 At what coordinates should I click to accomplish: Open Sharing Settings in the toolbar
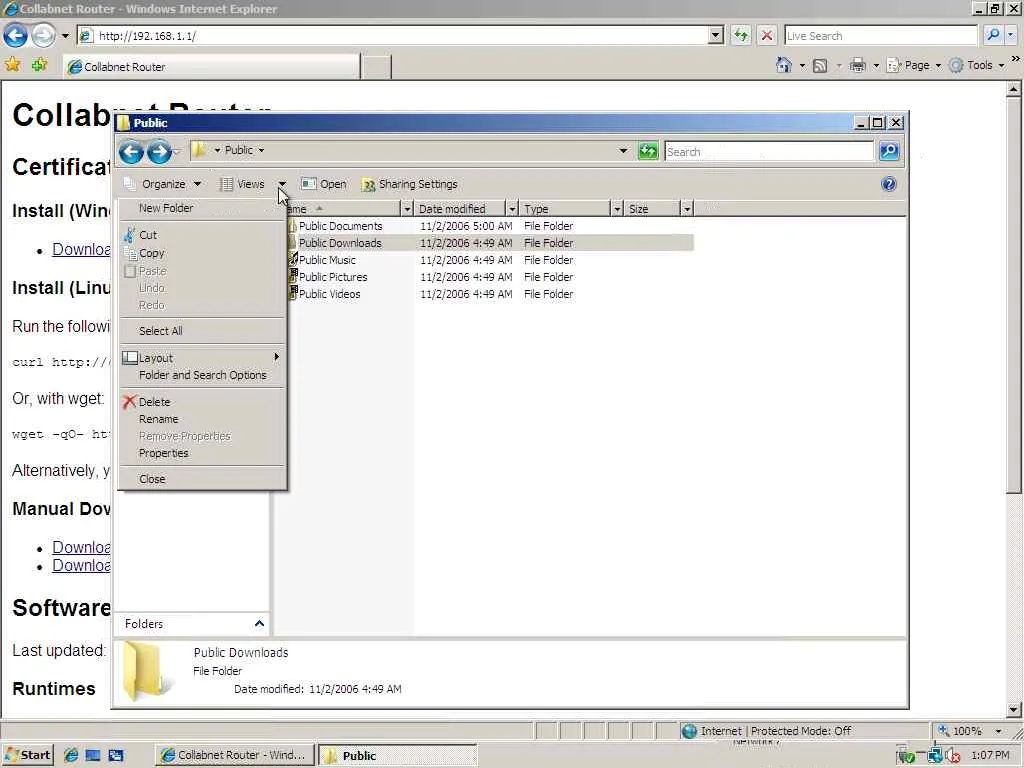point(409,184)
